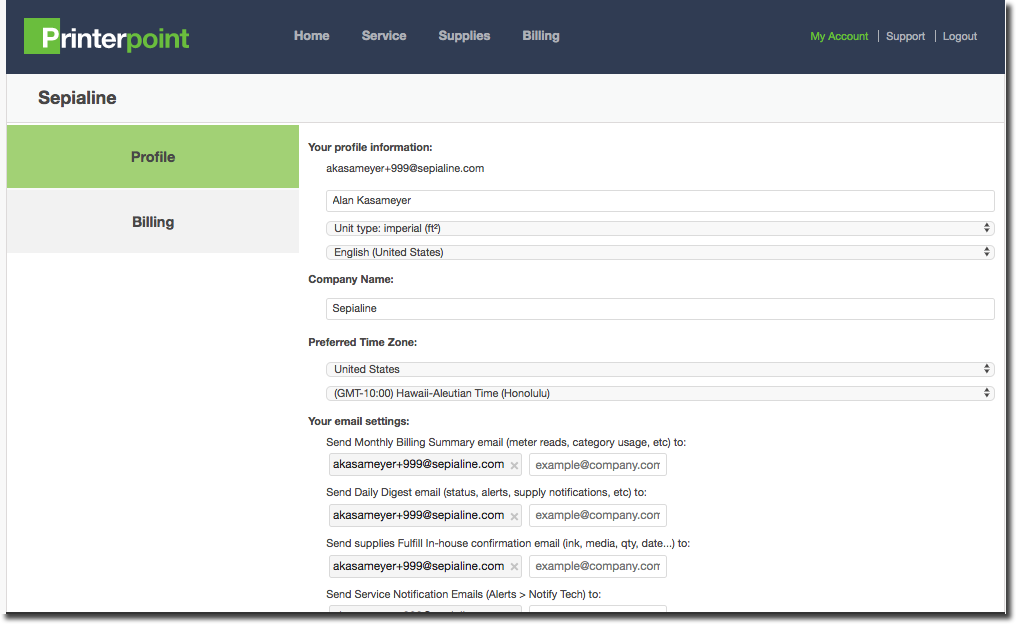Click the 'Your profile information:' label

pyautogui.click(x=370, y=147)
